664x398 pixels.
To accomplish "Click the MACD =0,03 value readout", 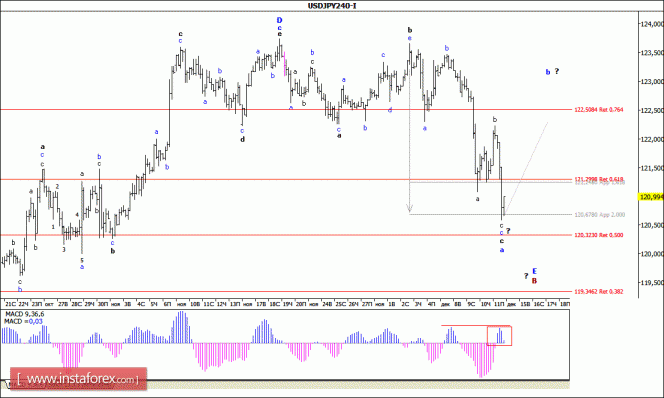I will click(x=23, y=322).
